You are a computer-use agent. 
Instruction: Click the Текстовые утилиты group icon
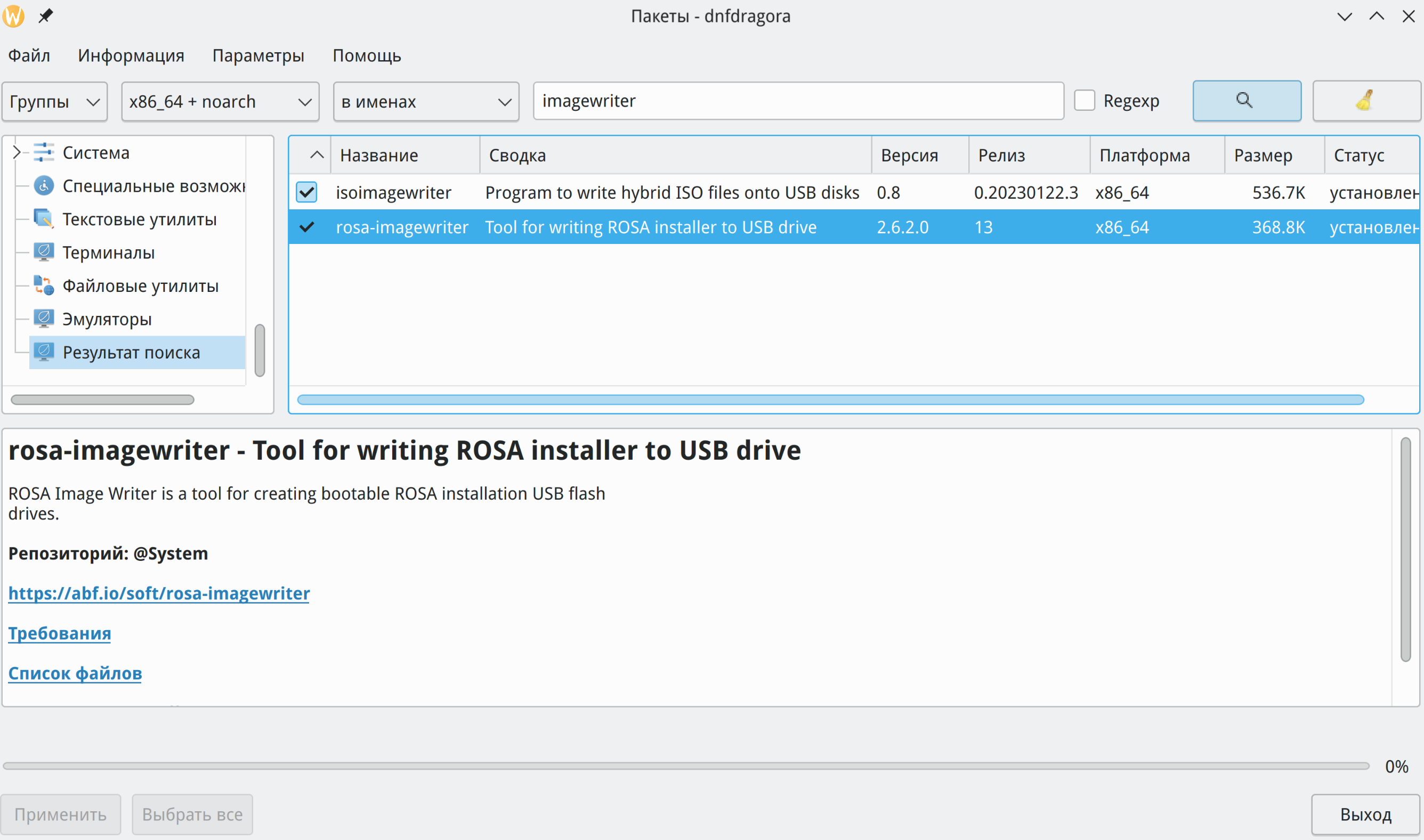pos(44,219)
